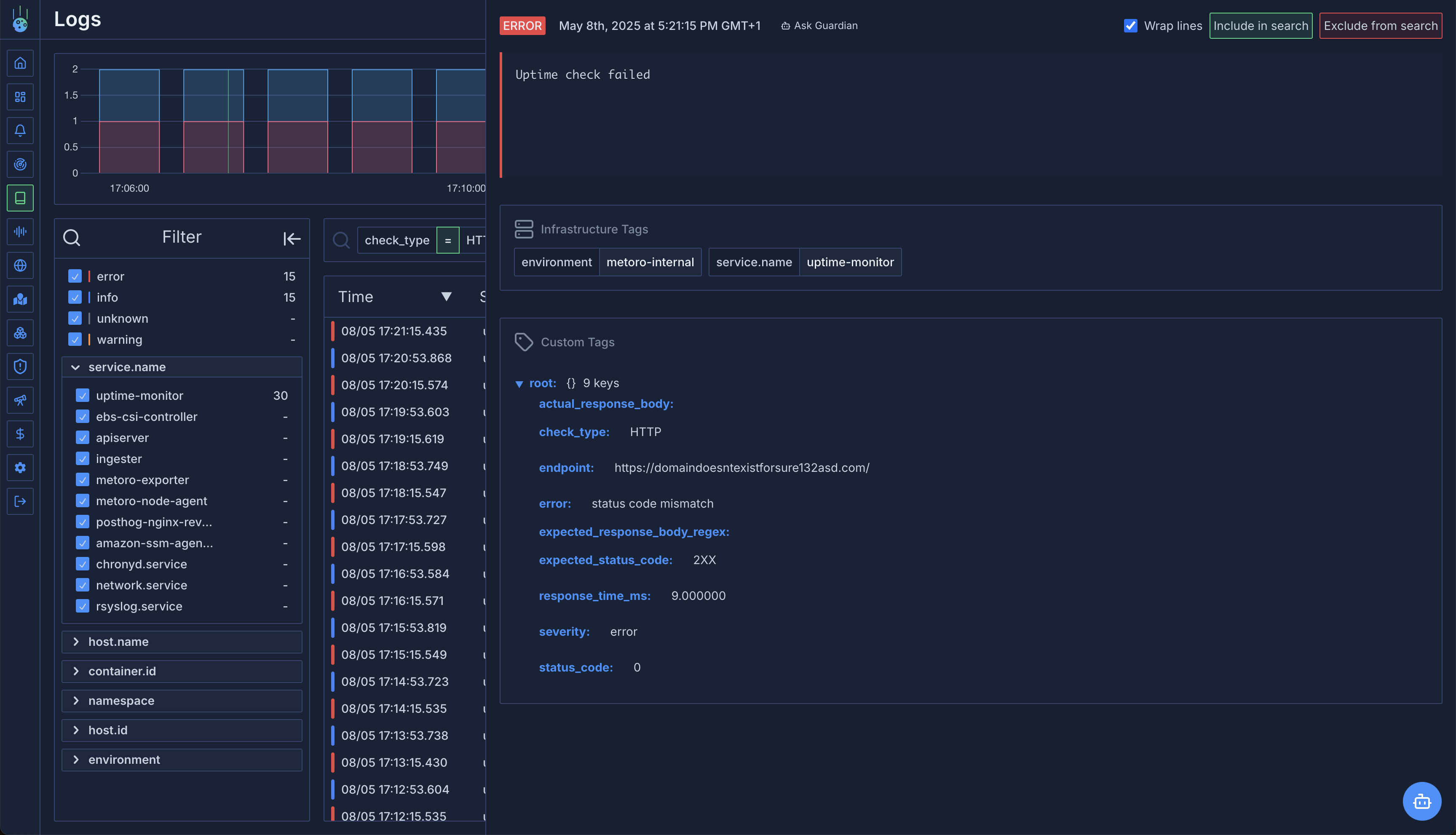The height and width of the screenshot is (835, 1456).
Task: Click the logout icon in sidebar
Action: pos(20,502)
